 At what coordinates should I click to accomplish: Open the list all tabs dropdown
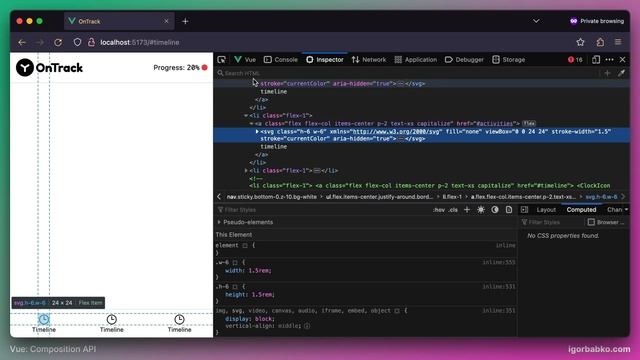(536, 21)
